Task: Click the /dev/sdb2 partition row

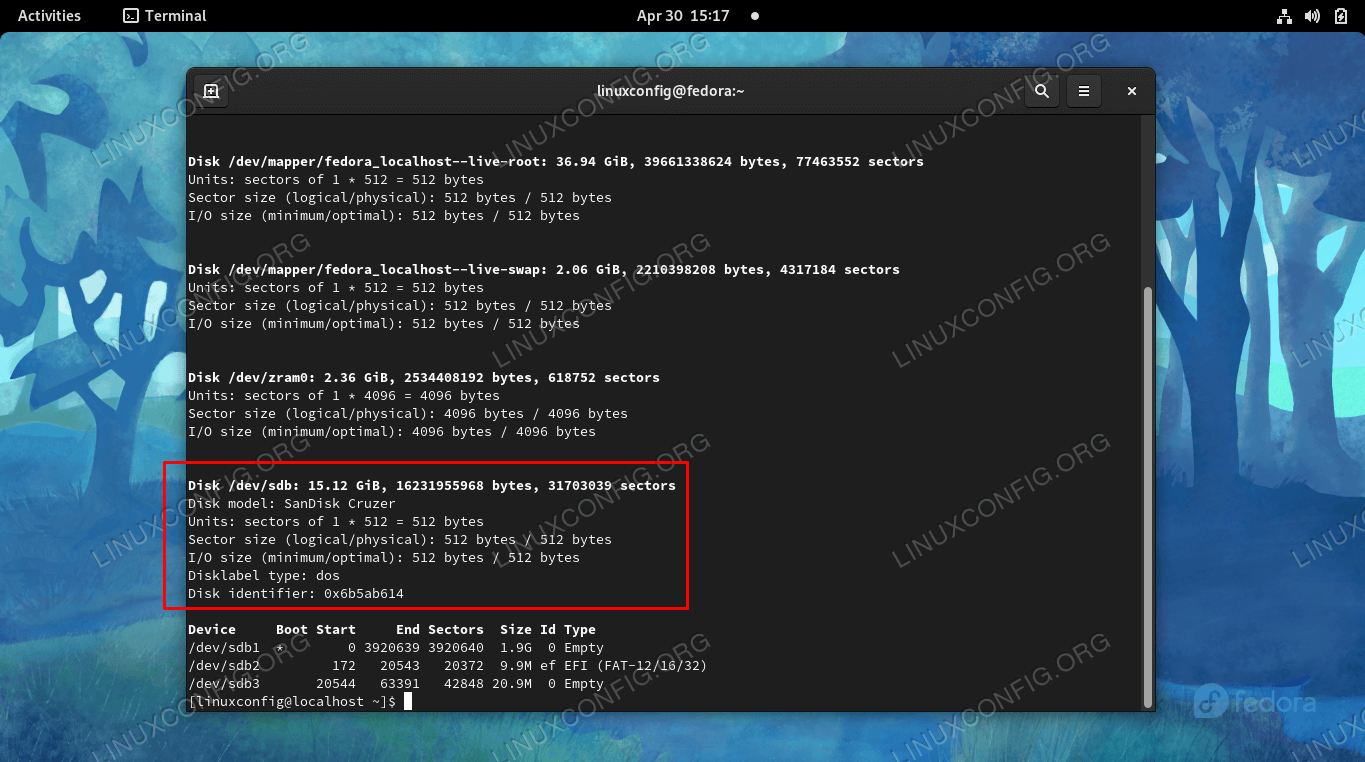Action: point(447,666)
